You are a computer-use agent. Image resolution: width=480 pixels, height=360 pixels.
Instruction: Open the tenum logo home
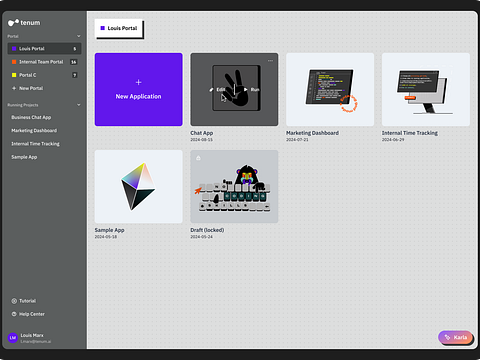click(x=24, y=23)
